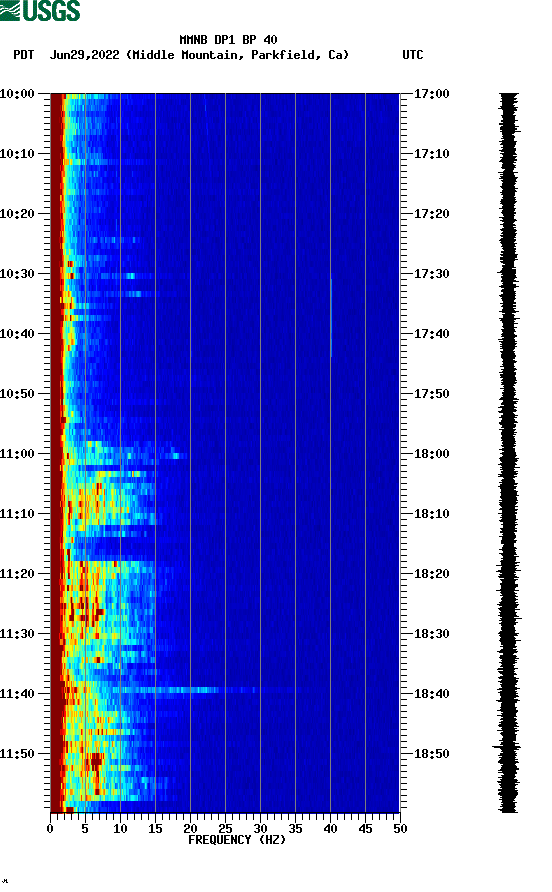Click the 15 Hz frequency axis label
552x892 pixels.
155,828
